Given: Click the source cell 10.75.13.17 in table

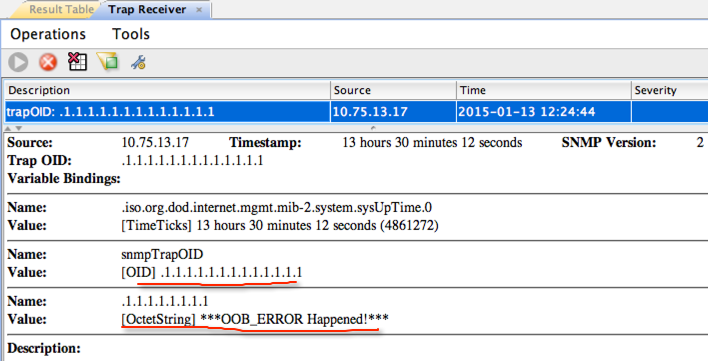Looking at the screenshot, I should (x=393, y=111).
